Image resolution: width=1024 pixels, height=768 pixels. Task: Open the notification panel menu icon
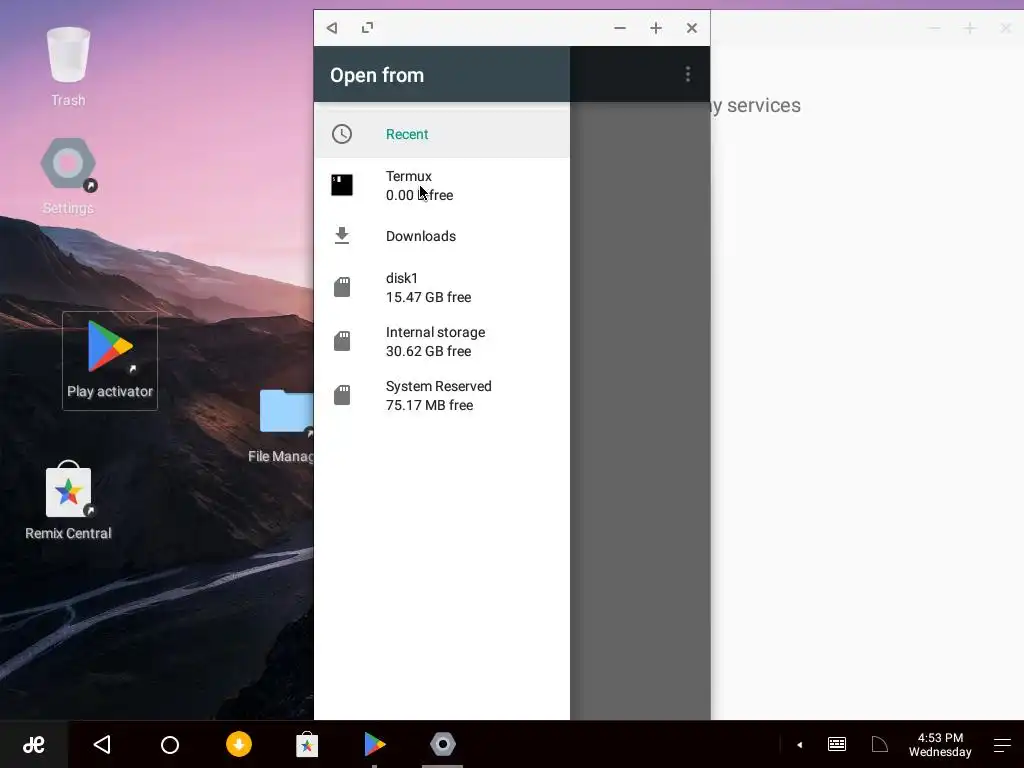click(x=1002, y=744)
